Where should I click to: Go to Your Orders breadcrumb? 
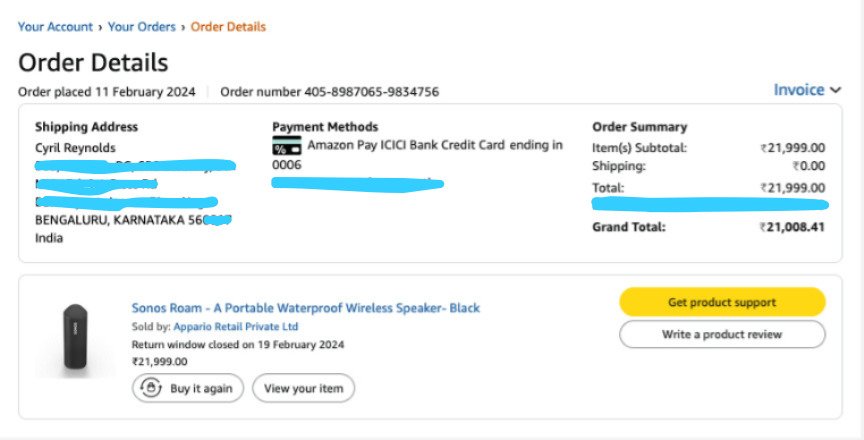click(142, 26)
